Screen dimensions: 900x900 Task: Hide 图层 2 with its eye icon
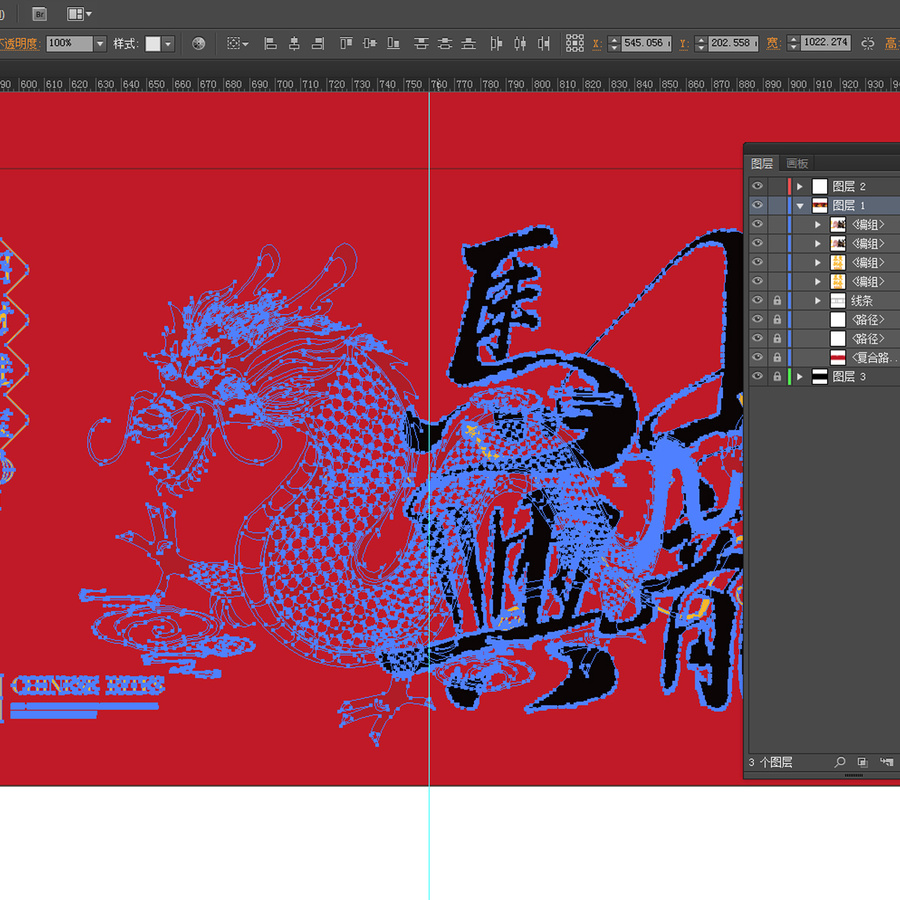[x=757, y=186]
